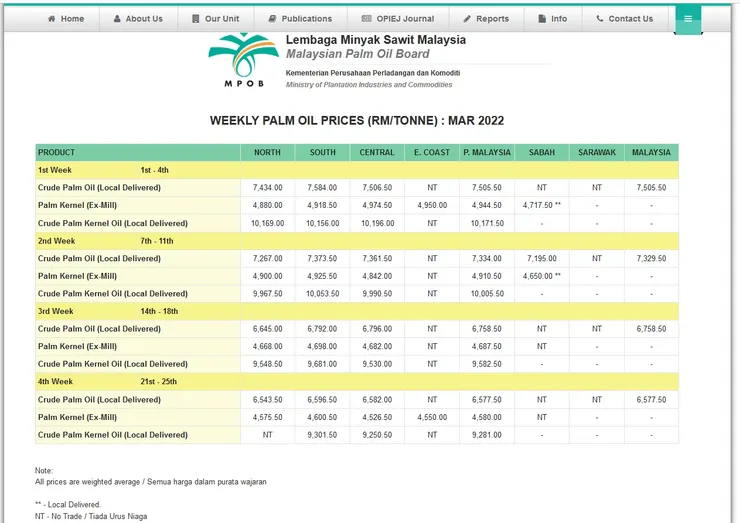This screenshot has width=740, height=523.
Task: Click the CENTRAL column header
Action: [x=377, y=152]
